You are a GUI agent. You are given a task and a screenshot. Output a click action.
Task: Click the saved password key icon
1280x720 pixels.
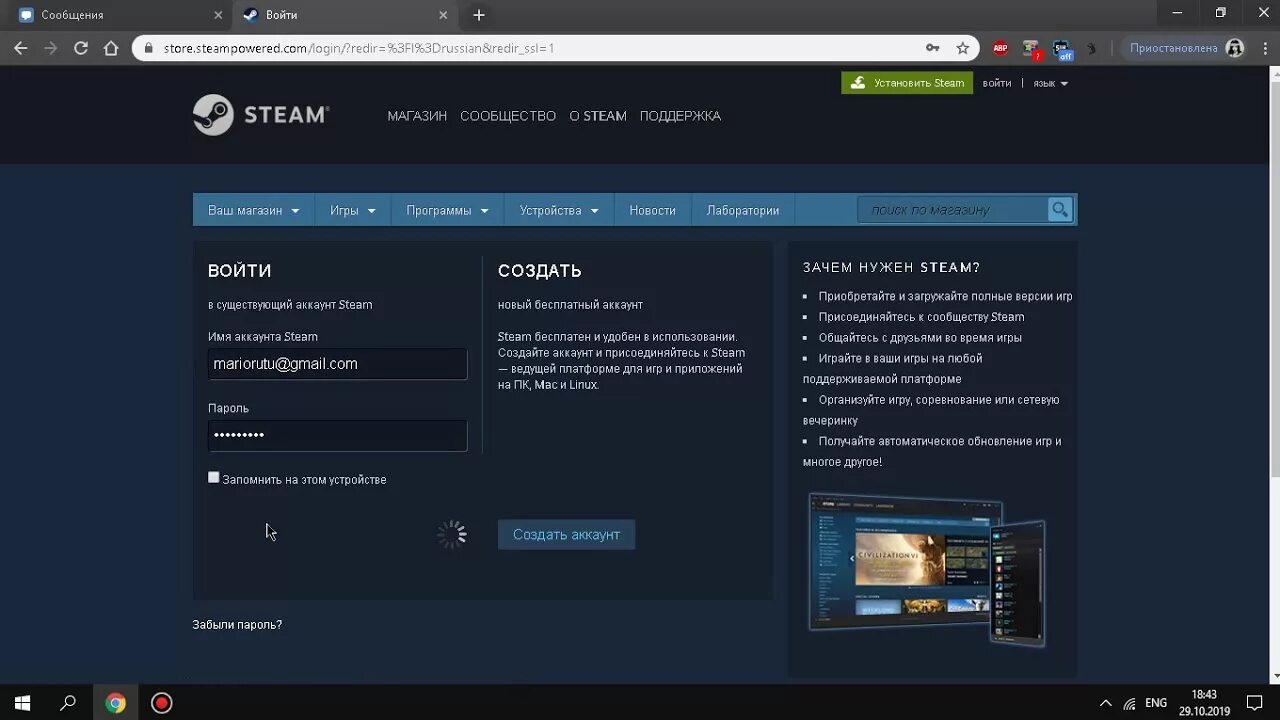coord(932,48)
